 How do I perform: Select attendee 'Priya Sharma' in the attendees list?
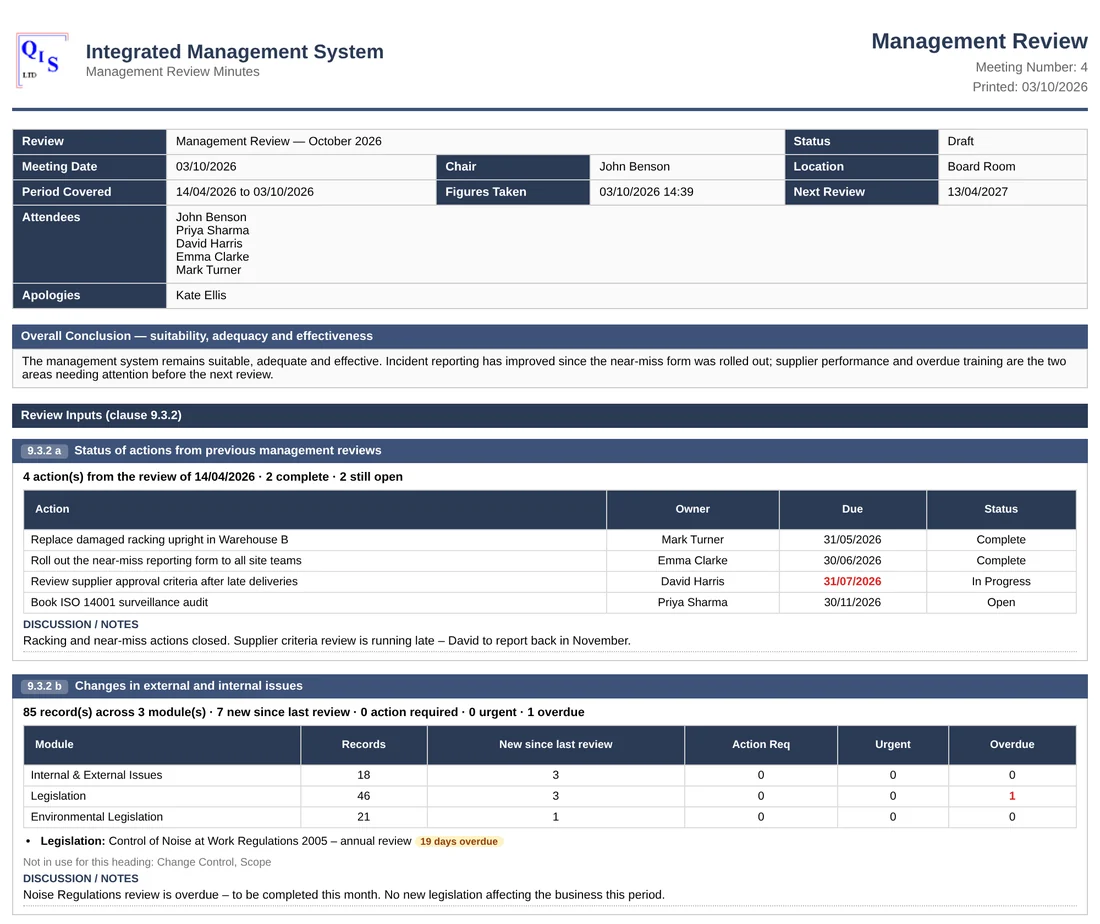point(212,230)
